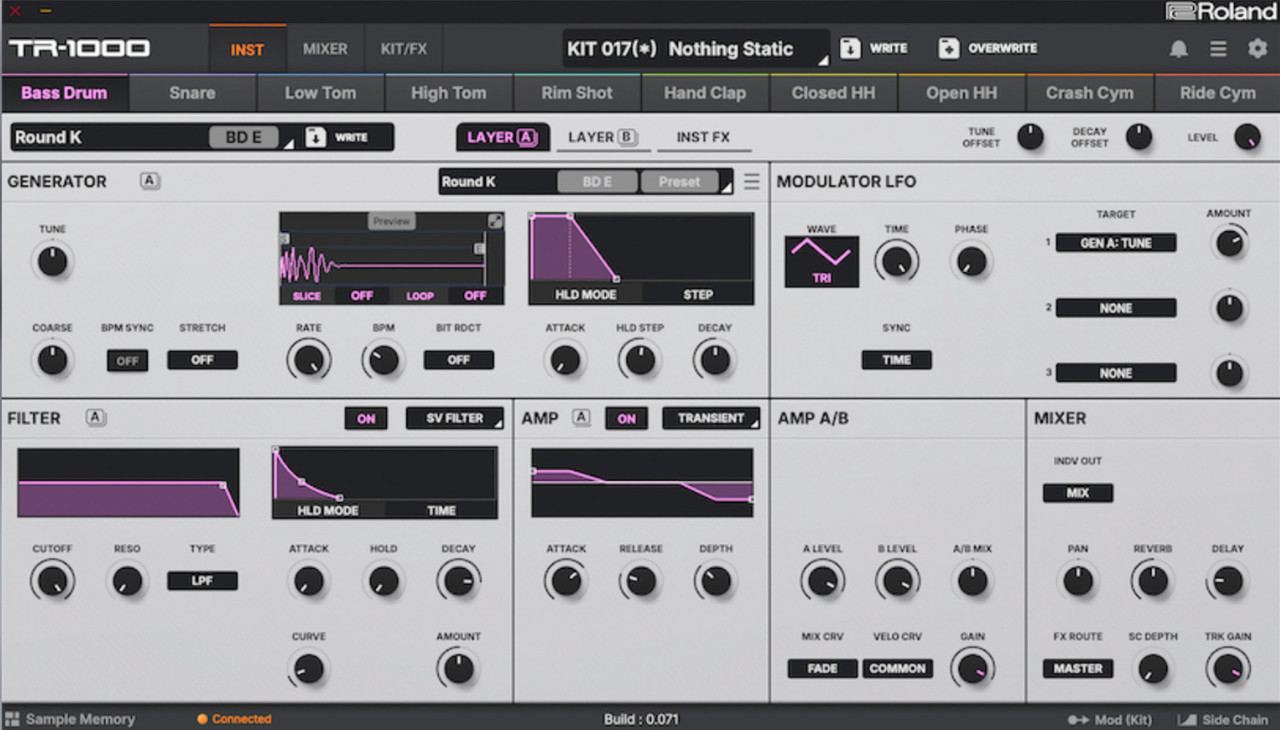Toggle filter HLD MODE time setting
The height and width of the screenshot is (730, 1280).
click(441, 510)
